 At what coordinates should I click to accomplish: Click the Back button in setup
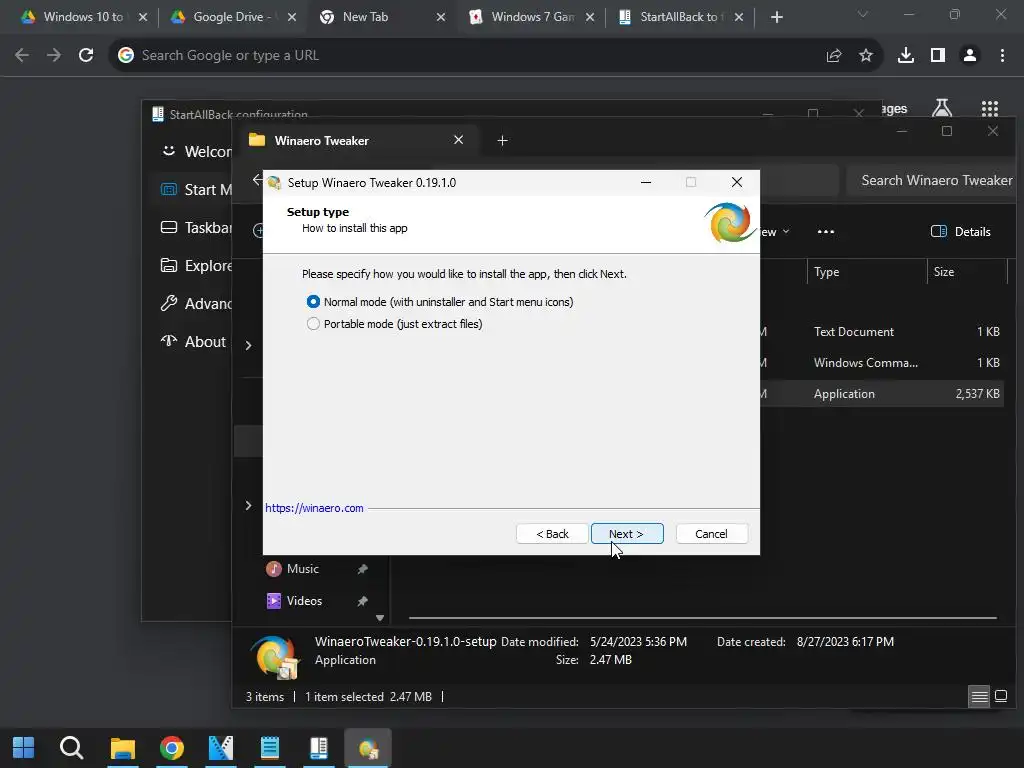tap(552, 534)
